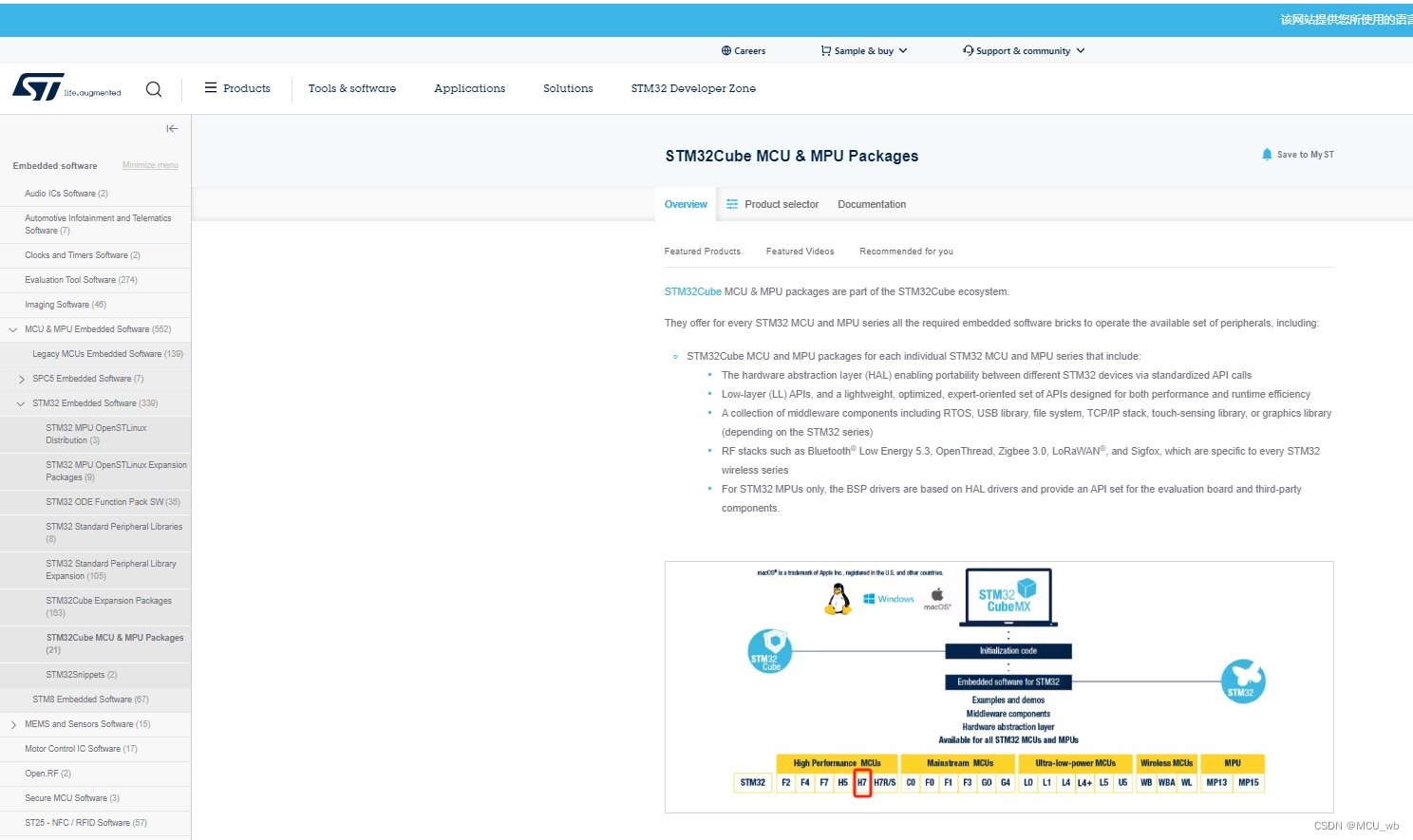The width and height of the screenshot is (1413, 840).
Task: Click the Save to MyST bell icon
Action: tap(1267, 154)
